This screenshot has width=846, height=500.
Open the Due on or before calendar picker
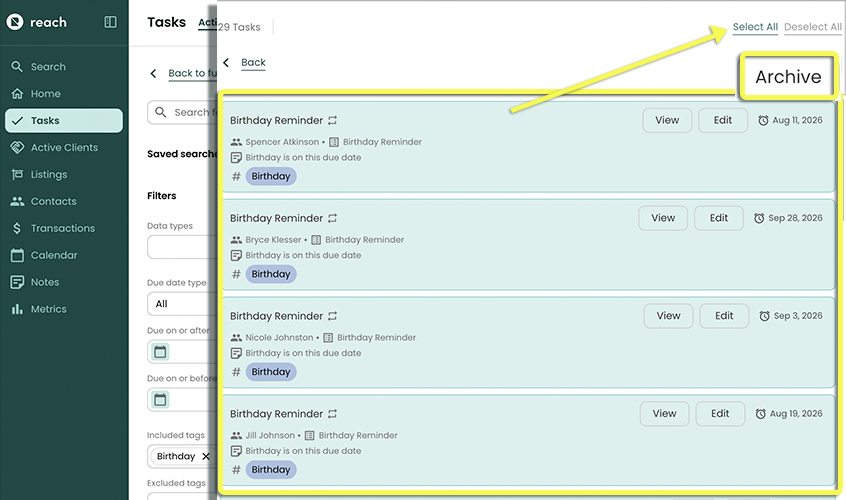[x=160, y=400]
